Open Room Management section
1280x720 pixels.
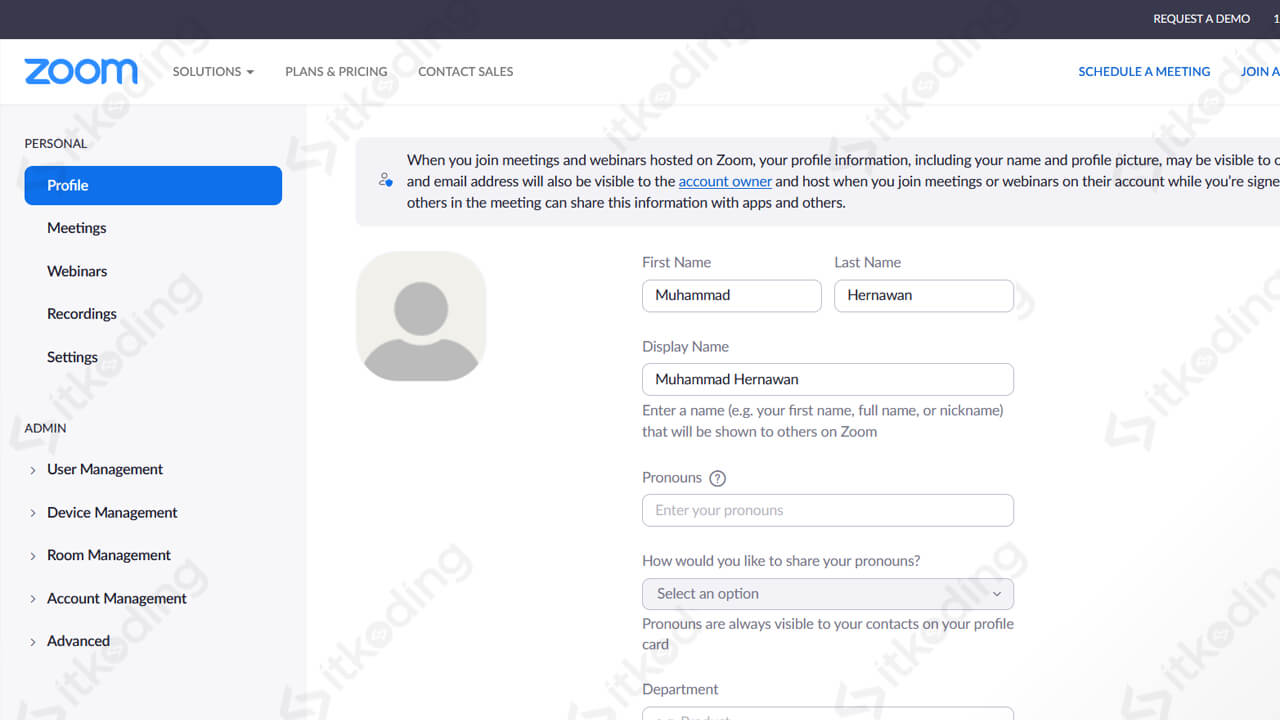(109, 555)
